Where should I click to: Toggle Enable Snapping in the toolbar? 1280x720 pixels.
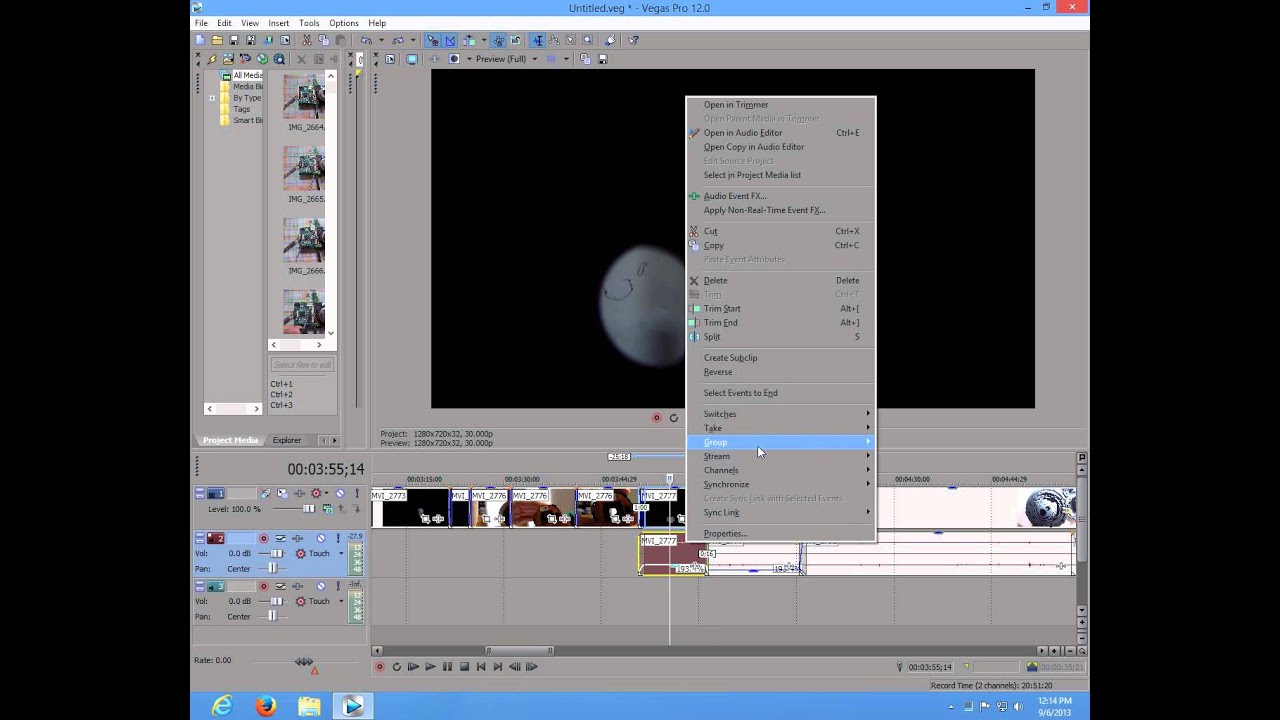(x=433, y=40)
